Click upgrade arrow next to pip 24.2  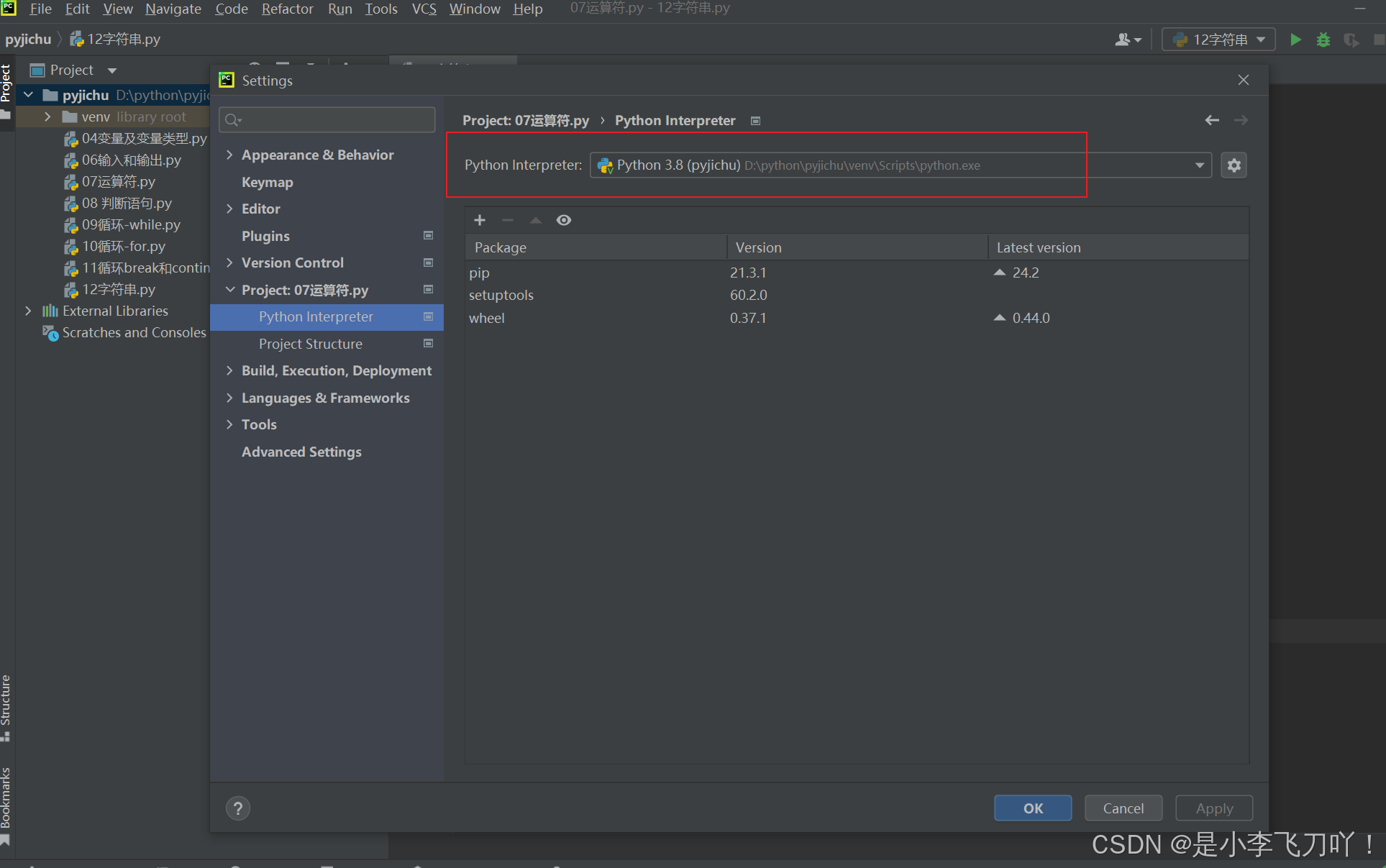click(1000, 273)
